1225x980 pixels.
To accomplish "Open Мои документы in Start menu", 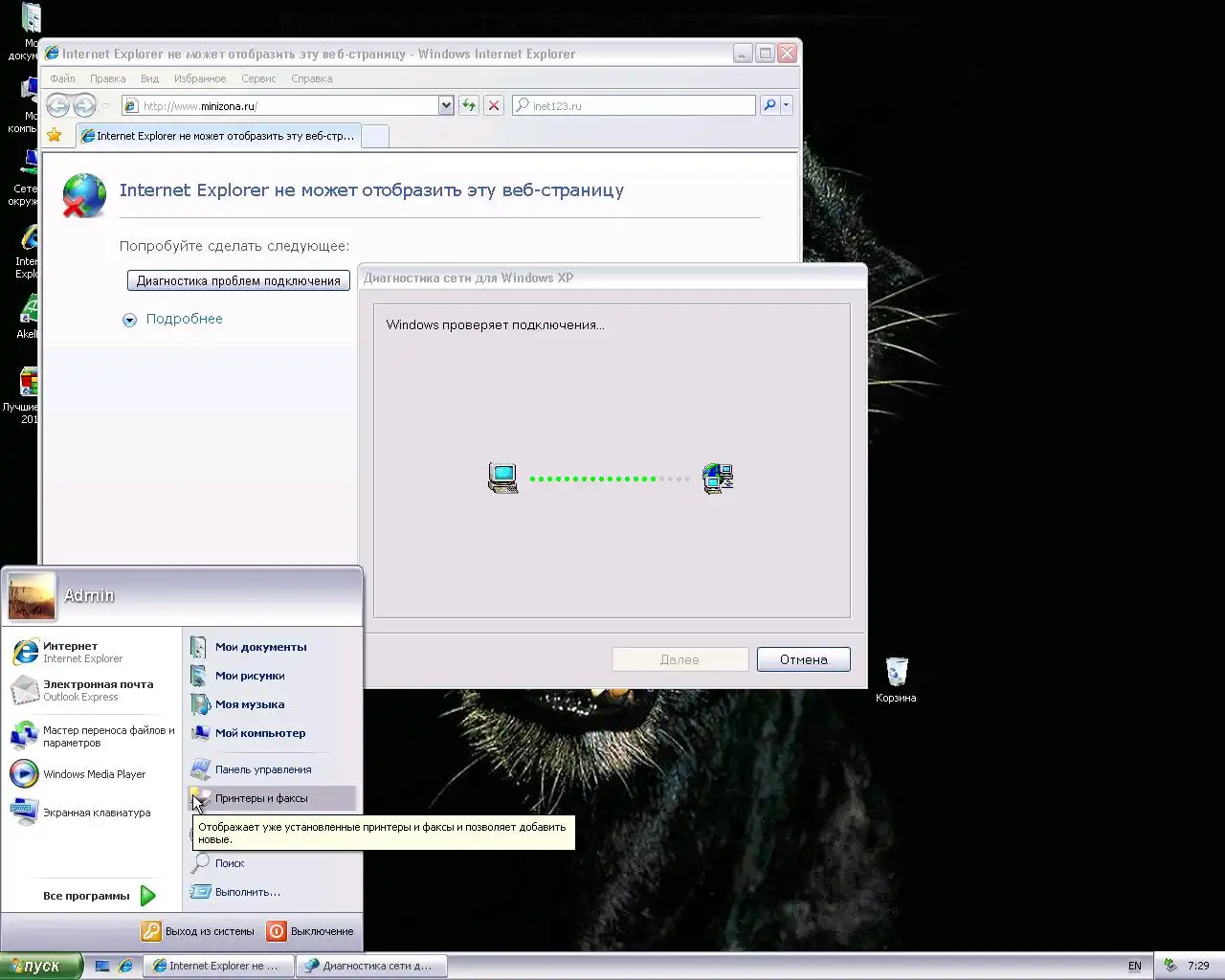I will (x=273, y=647).
